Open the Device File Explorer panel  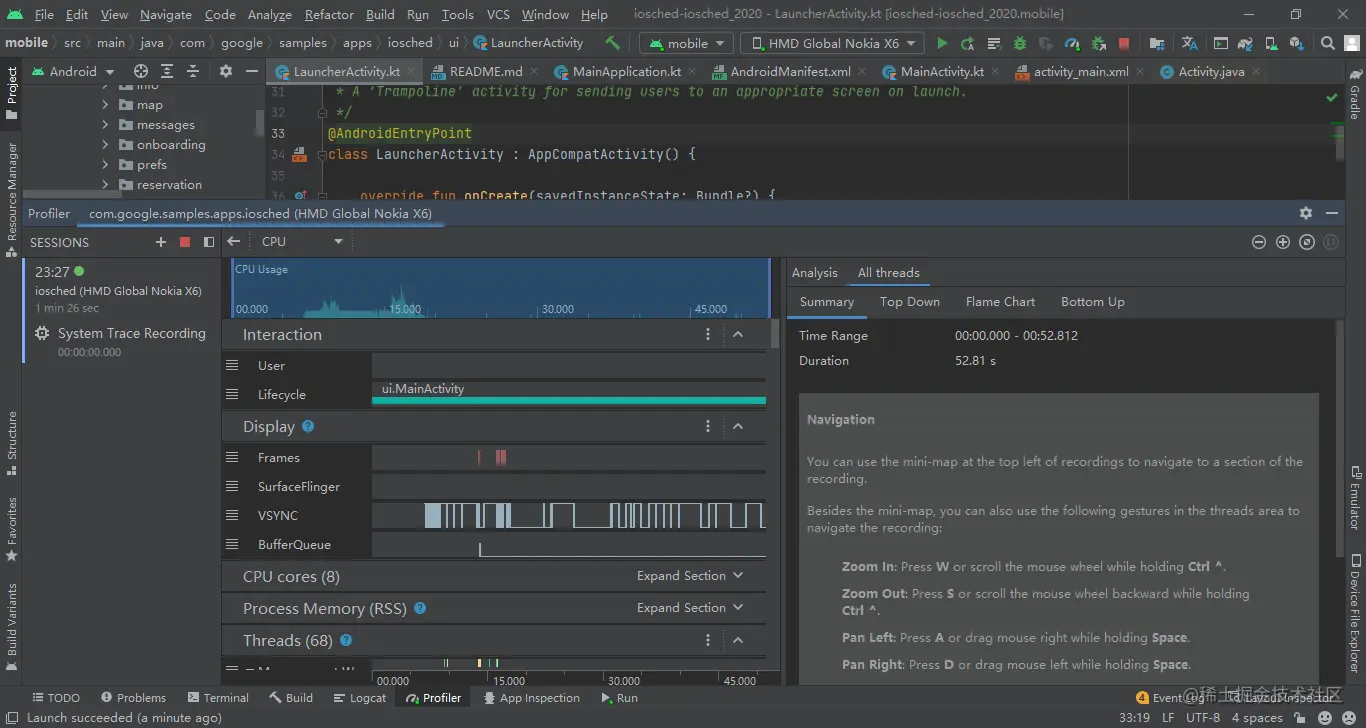point(1355,612)
